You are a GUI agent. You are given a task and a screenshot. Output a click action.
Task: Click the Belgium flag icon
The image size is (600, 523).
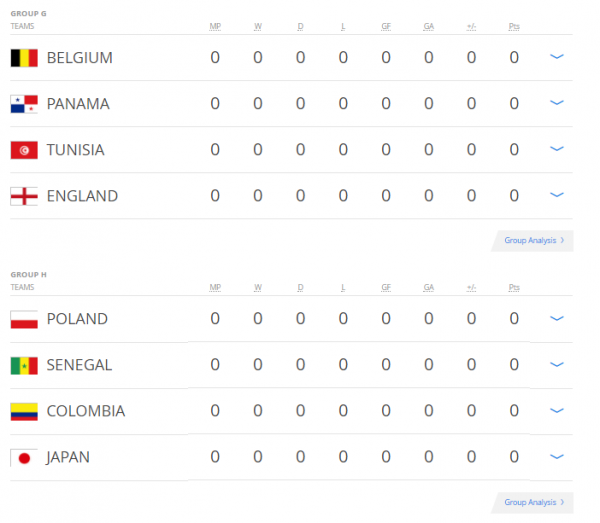(24, 58)
